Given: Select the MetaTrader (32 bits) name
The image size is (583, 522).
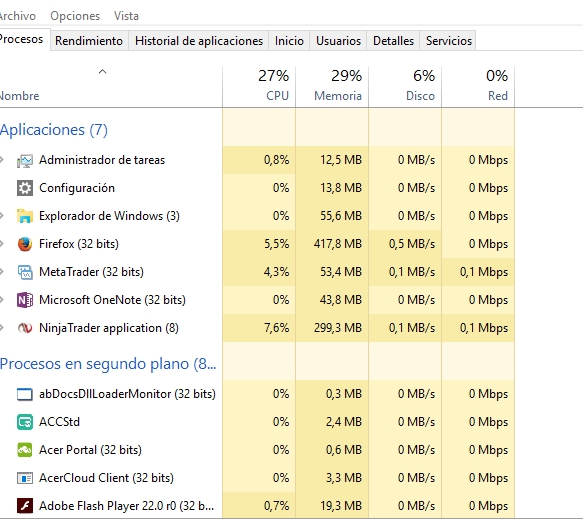Looking at the screenshot, I should click(x=91, y=272).
